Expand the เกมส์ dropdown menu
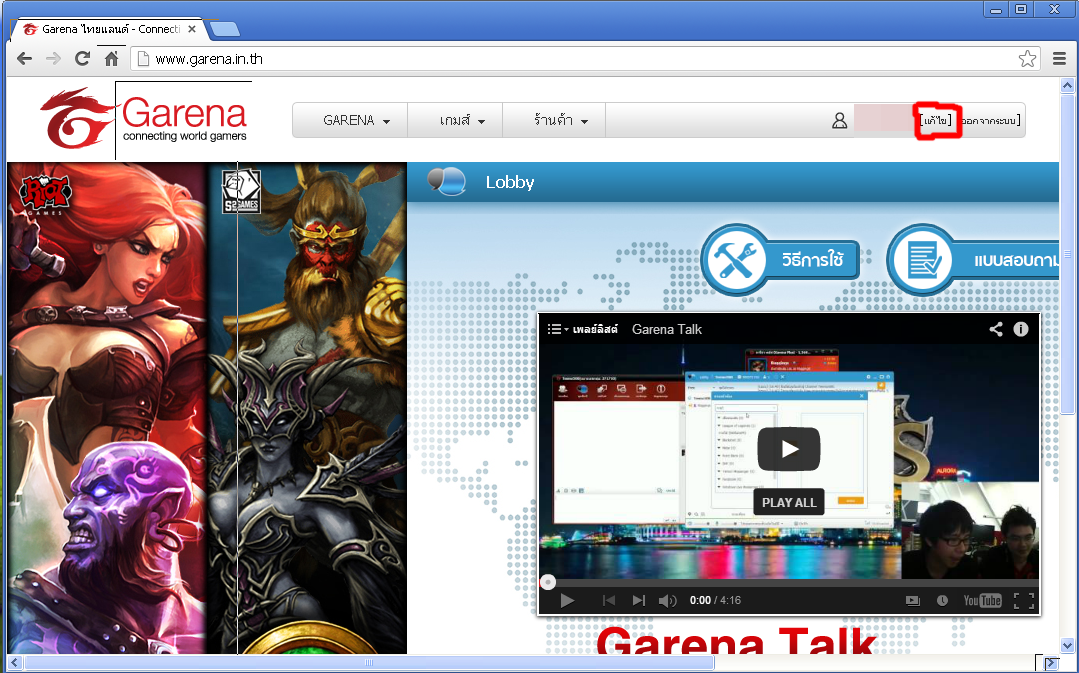Viewport: 1079px width, 673px height. [462, 120]
